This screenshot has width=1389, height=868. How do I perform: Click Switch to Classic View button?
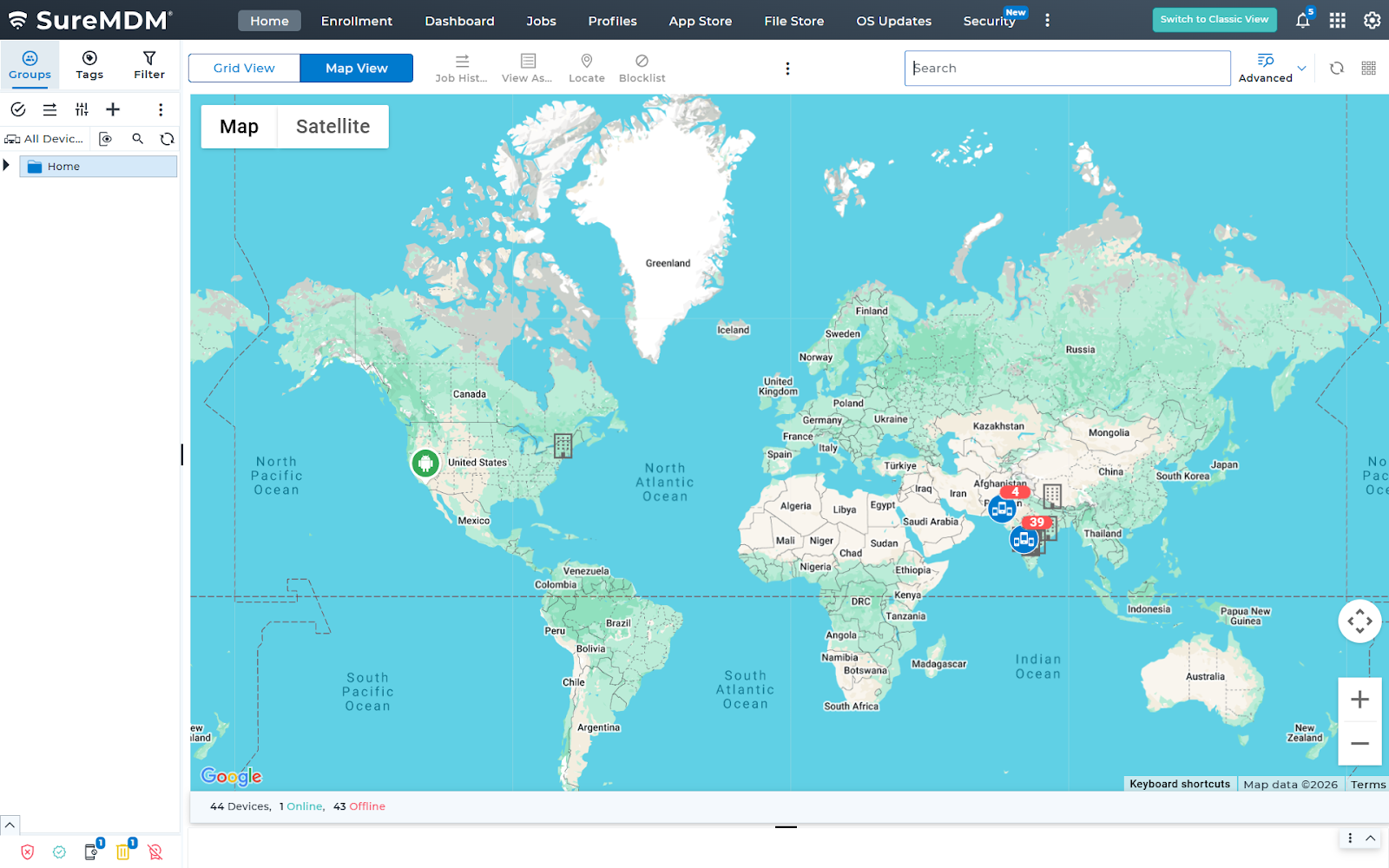[1214, 19]
